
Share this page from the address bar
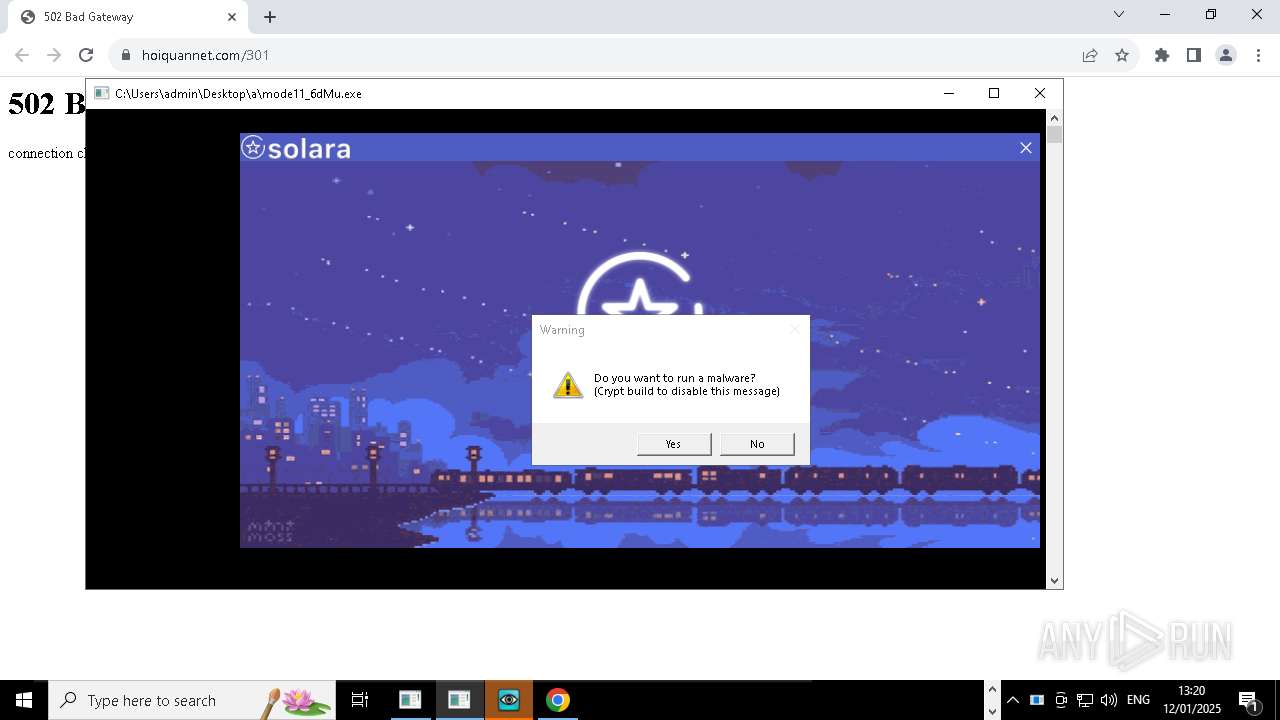click(1090, 55)
